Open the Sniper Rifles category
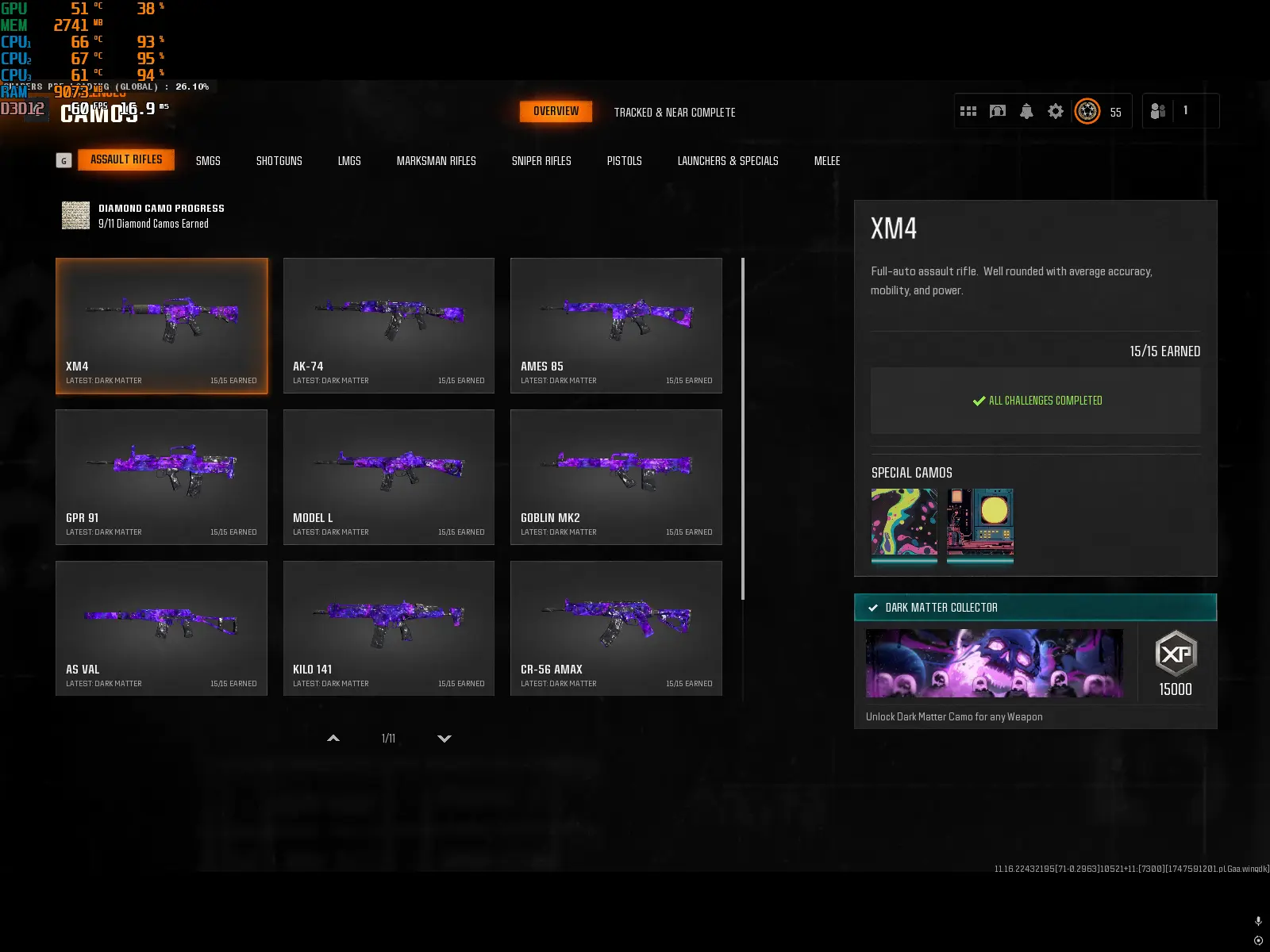Viewport: 1270px width, 952px height. [541, 160]
